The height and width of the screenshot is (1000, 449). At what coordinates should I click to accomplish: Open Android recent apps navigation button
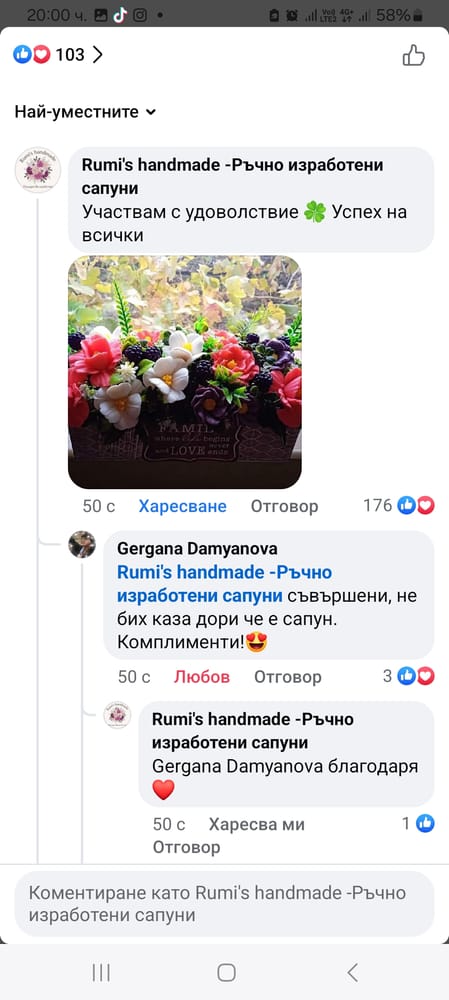[x=101, y=972]
